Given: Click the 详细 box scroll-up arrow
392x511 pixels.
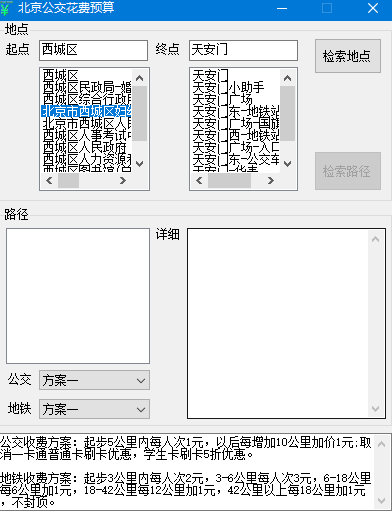Looking at the screenshot, I should pos(375,239).
